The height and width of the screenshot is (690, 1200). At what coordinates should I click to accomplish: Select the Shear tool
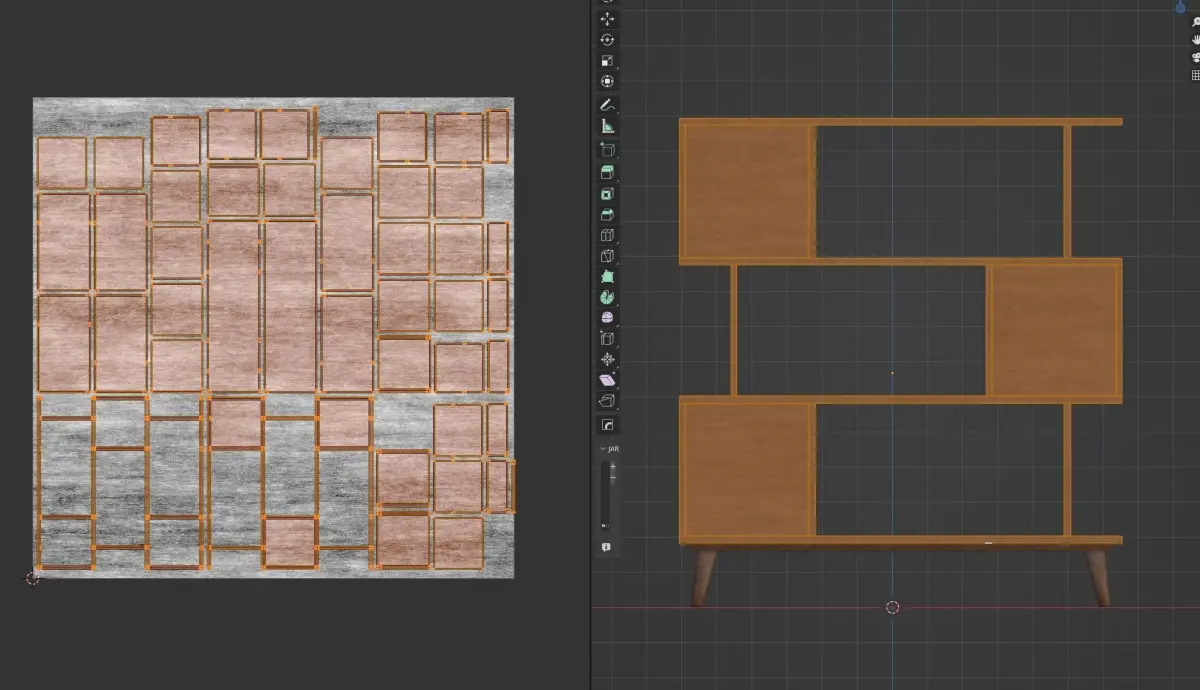[607, 380]
